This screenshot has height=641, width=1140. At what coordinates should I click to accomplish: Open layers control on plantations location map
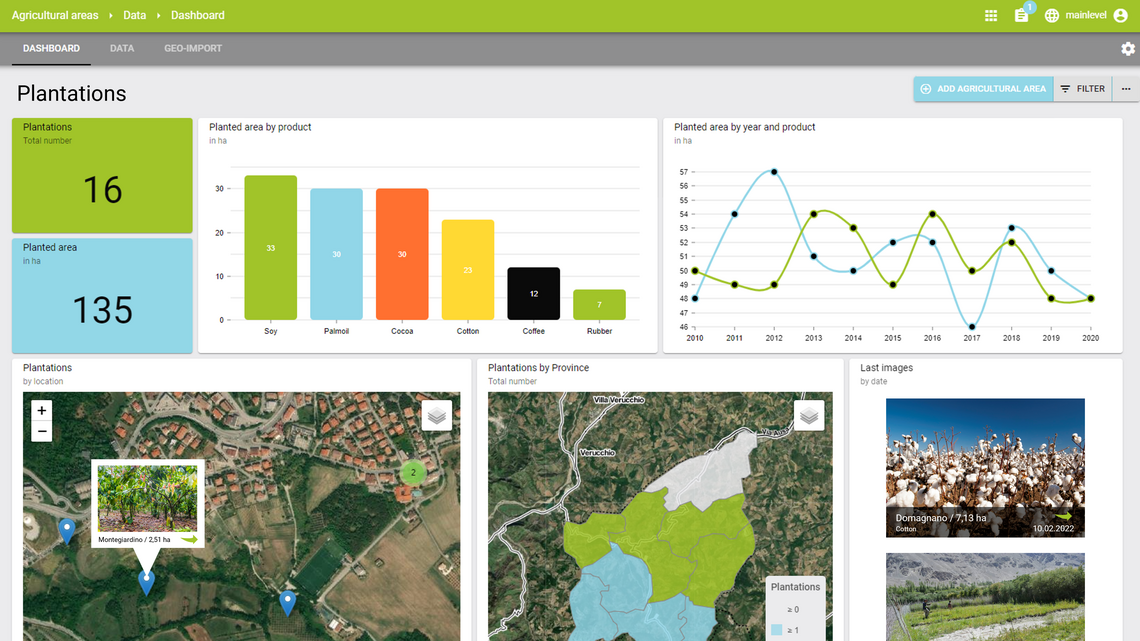pos(437,415)
